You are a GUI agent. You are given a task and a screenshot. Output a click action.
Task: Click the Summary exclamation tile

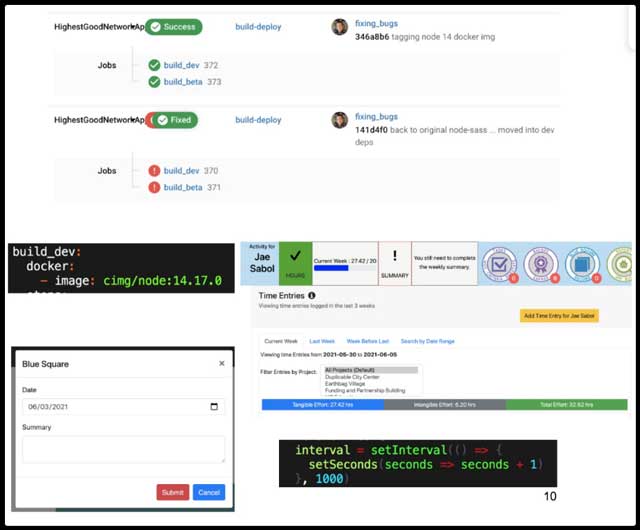[395, 265]
